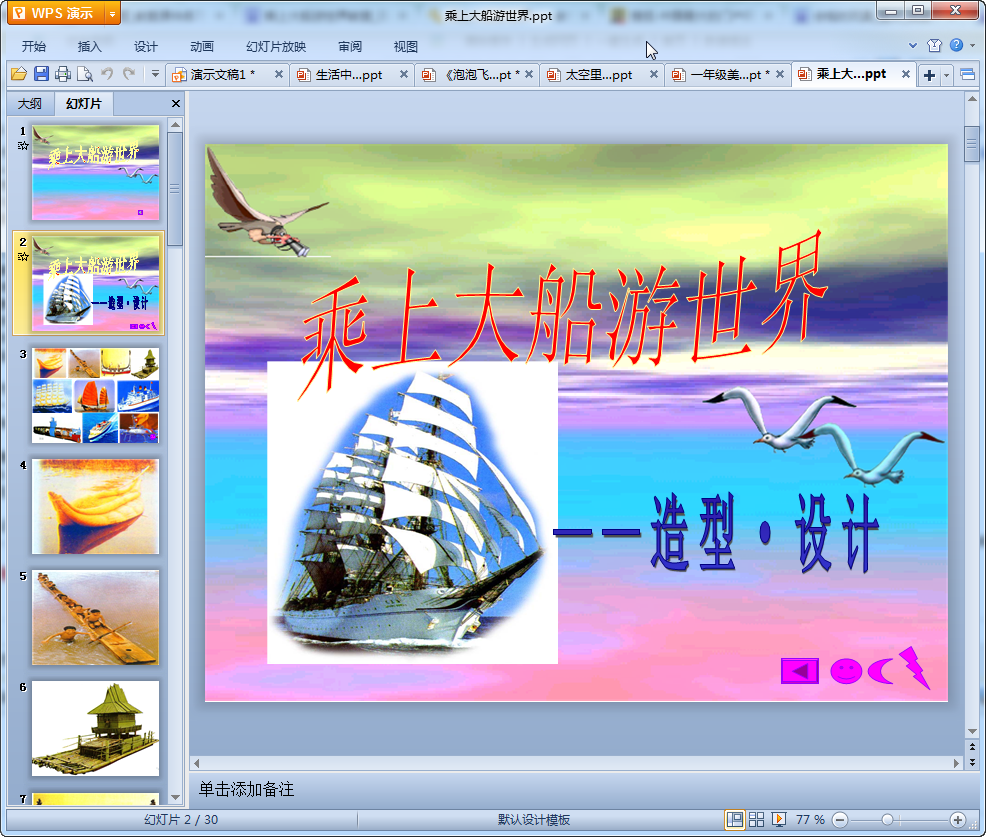This screenshot has width=986, height=837.
Task: Close the 太空里...ppt document tab
Action: (x=654, y=74)
